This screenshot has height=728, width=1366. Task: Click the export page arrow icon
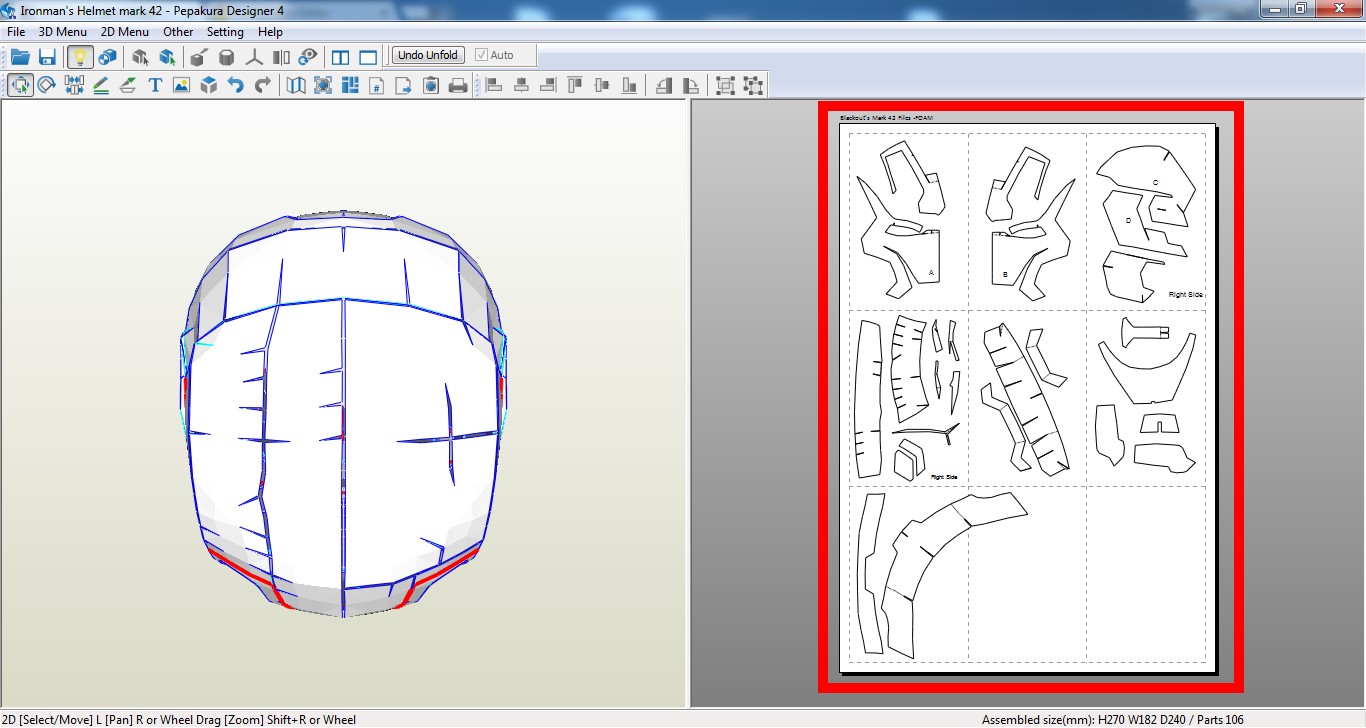tap(404, 85)
